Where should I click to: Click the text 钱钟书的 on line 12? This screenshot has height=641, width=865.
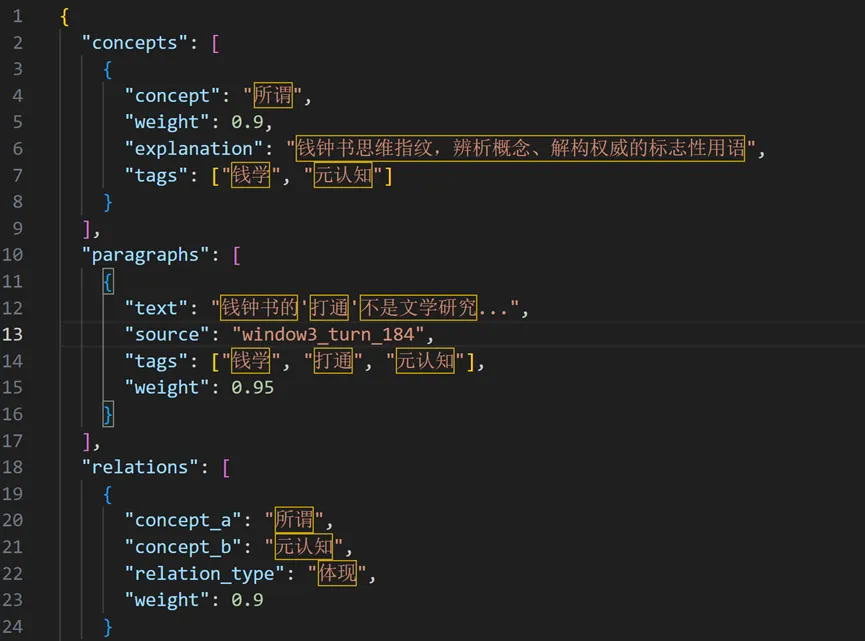[x=259, y=307]
